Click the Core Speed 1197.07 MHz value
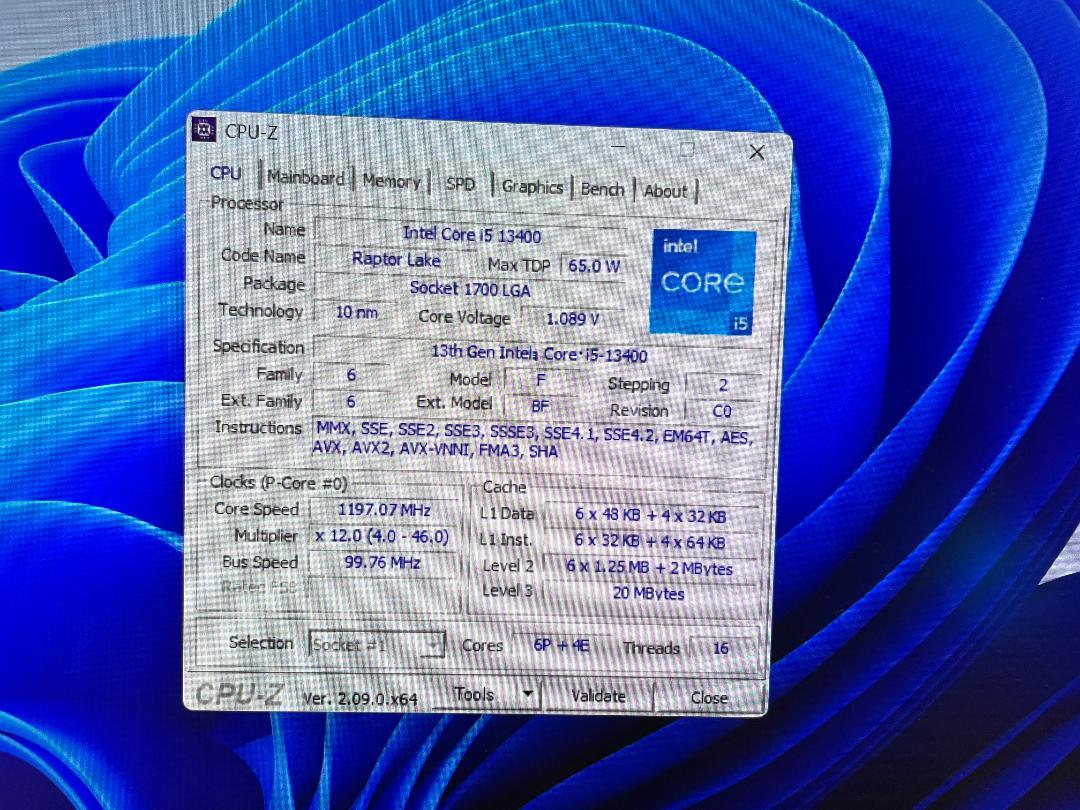Viewport: 1080px width, 810px height. [x=384, y=510]
